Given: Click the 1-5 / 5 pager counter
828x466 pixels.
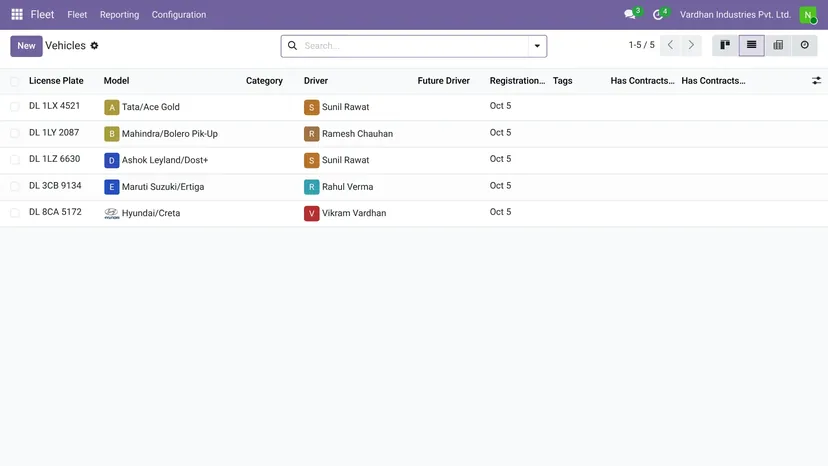Looking at the screenshot, I should [641, 45].
